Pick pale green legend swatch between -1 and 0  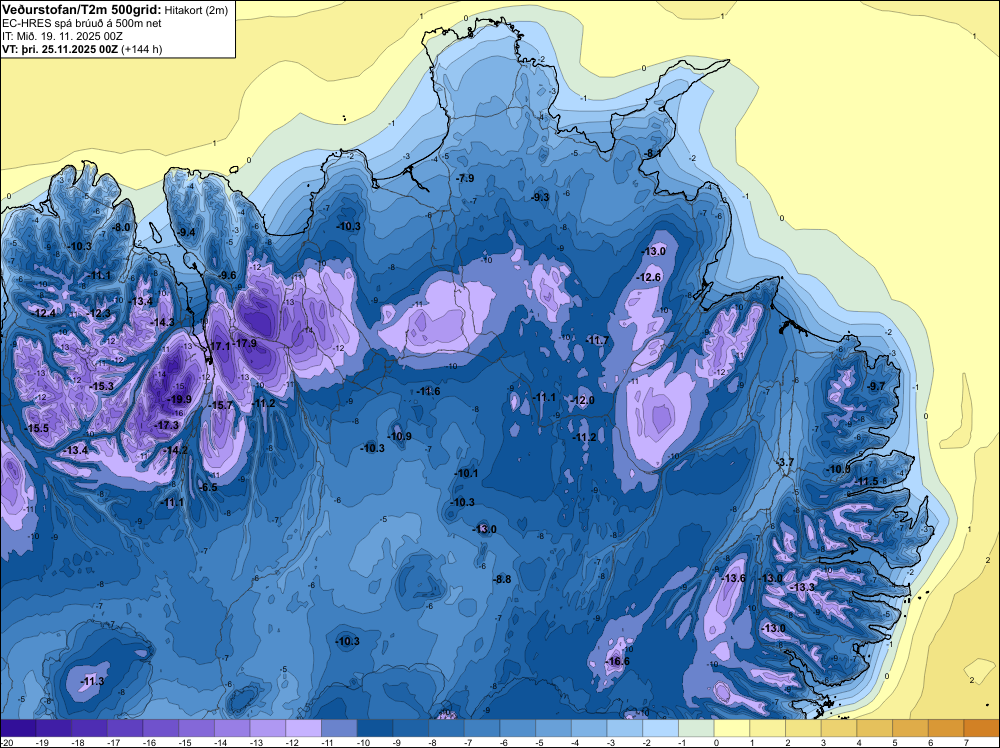[x=696, y=728]
